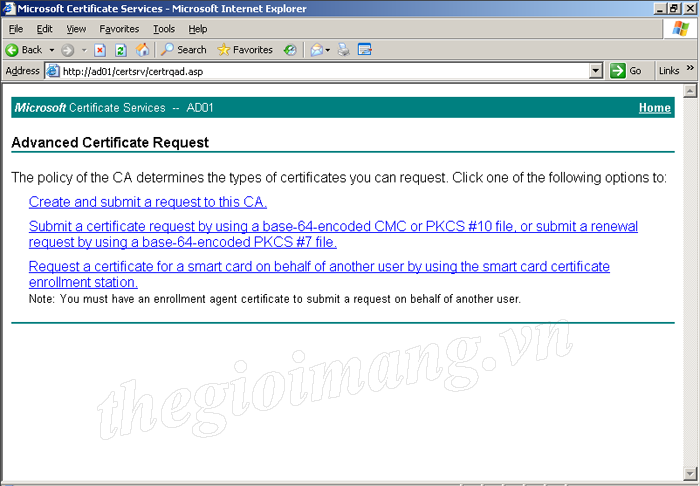Click inside the Address bar URL field
Image resolution: width=700 pixels, height=486 pixels.
click(325, 71)
